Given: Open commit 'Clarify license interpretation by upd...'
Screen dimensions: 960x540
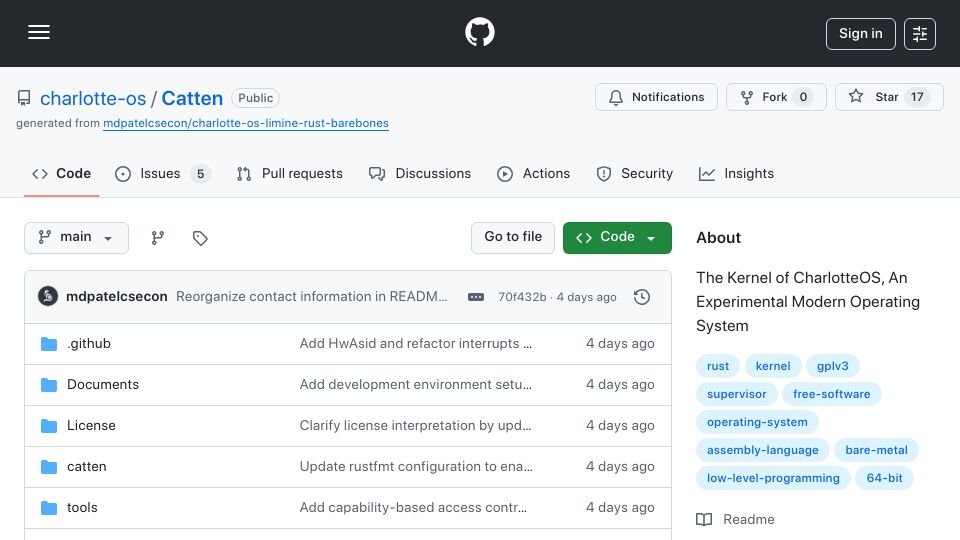Looking at the screenshot, I should click(x=415, y=426).
